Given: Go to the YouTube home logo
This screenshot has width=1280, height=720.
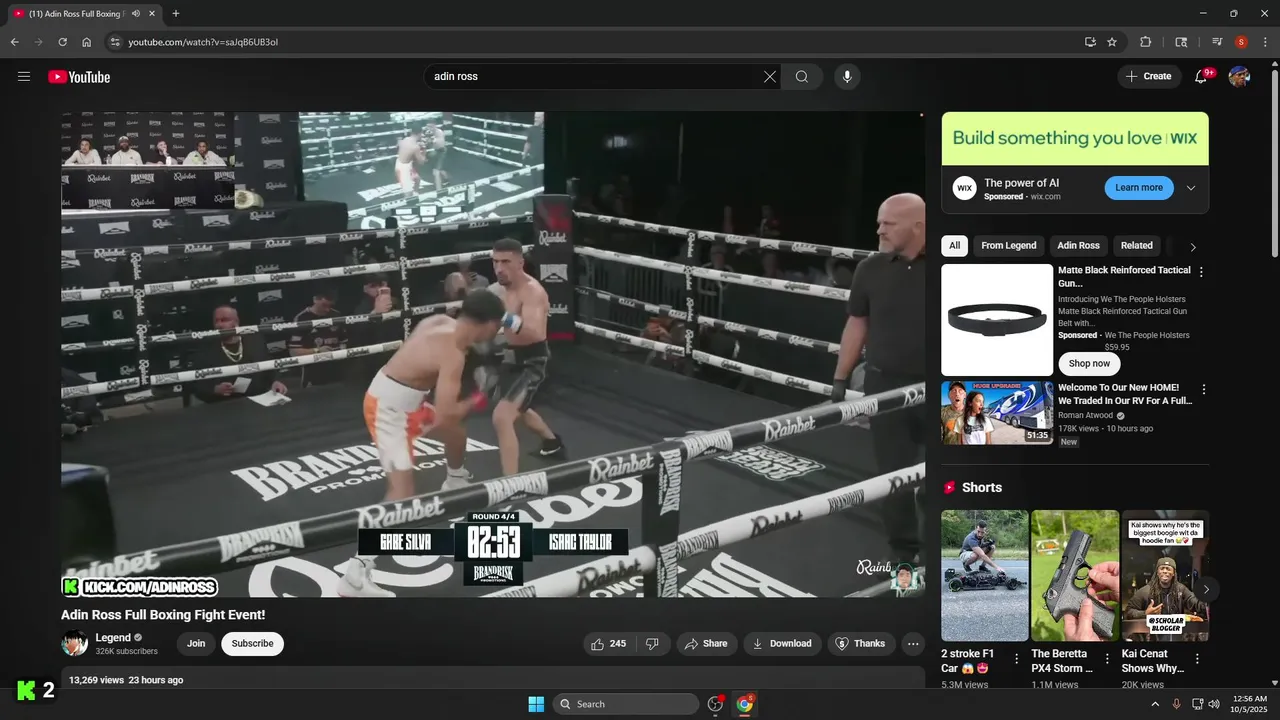Looking at the screenshot, I should click(79, 77).
